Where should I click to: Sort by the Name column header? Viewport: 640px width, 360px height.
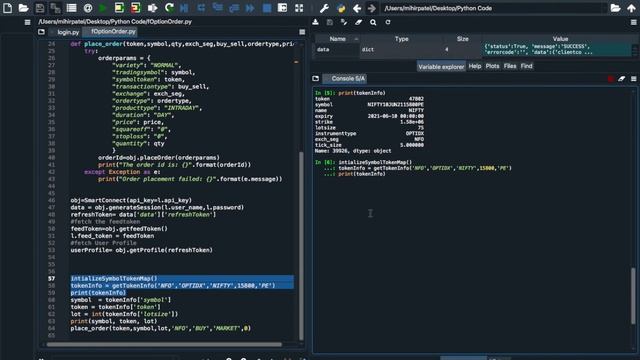click(x=338, y=39)
